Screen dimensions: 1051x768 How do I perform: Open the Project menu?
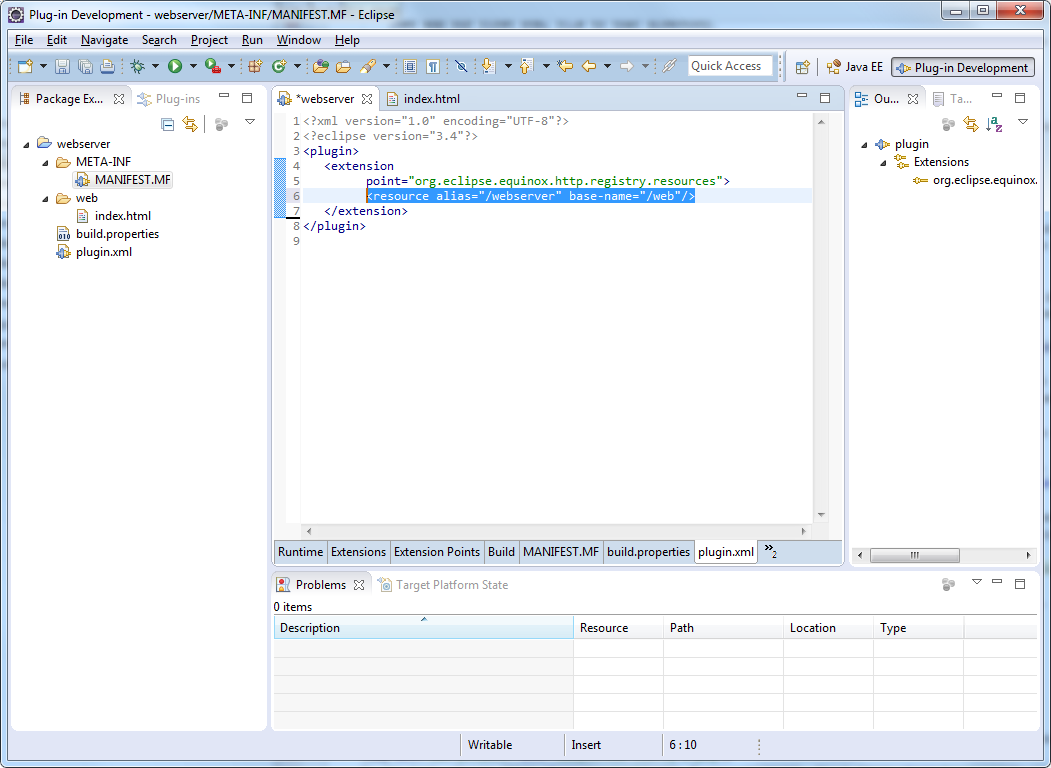[209, 40]
